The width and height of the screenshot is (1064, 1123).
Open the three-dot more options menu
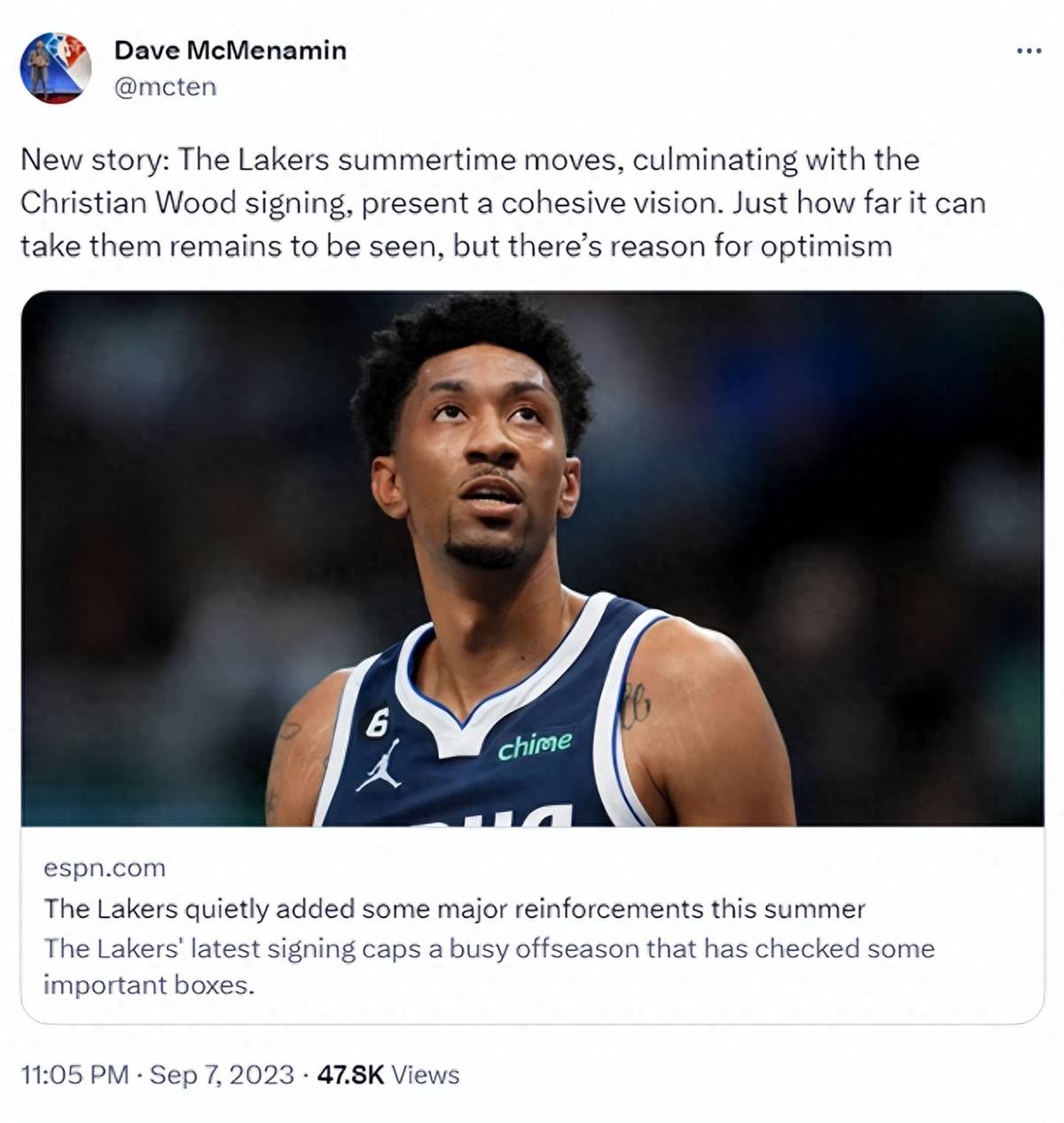(1029, 51)
